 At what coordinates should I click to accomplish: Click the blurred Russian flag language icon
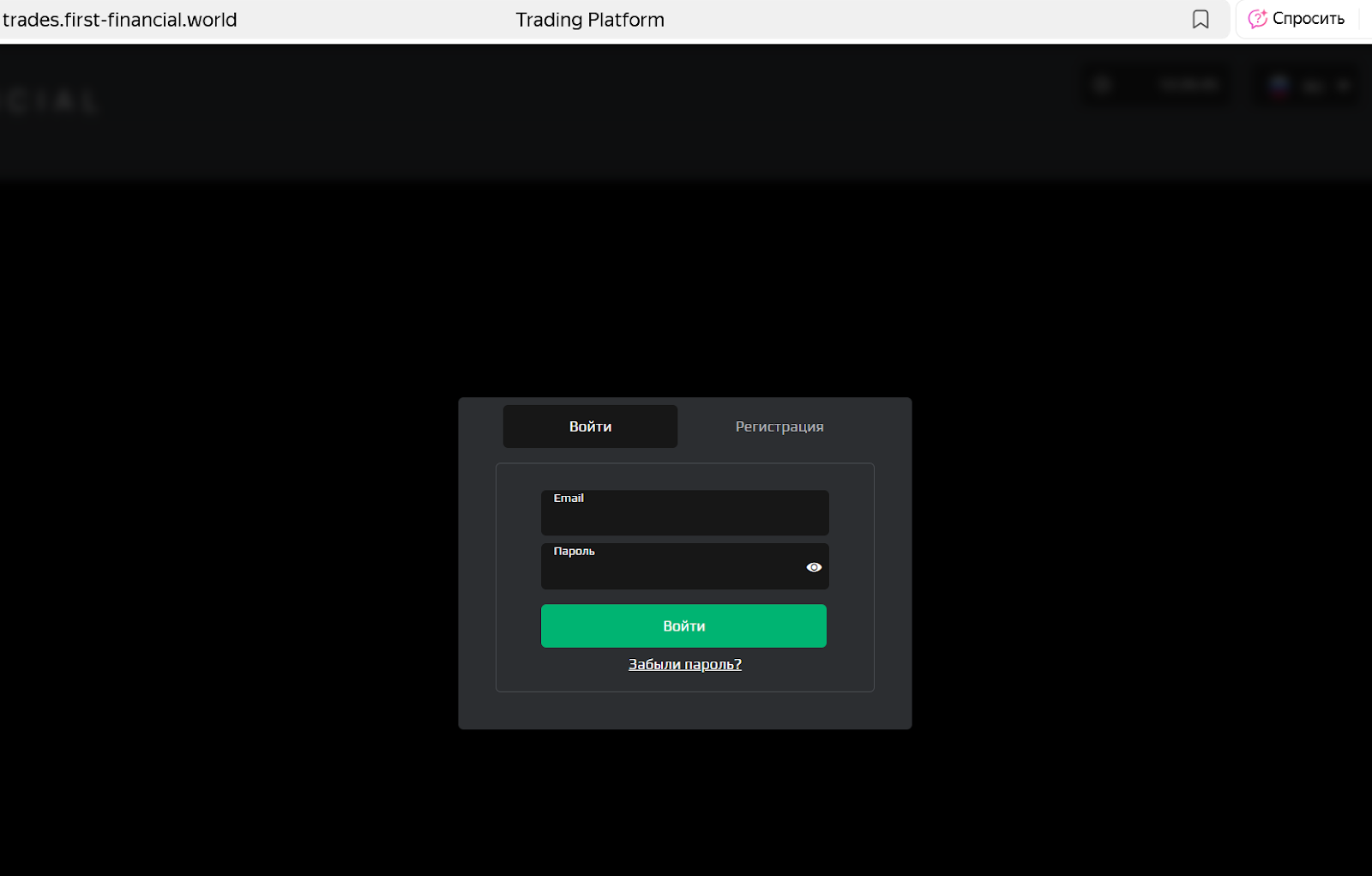point(1279,85)
